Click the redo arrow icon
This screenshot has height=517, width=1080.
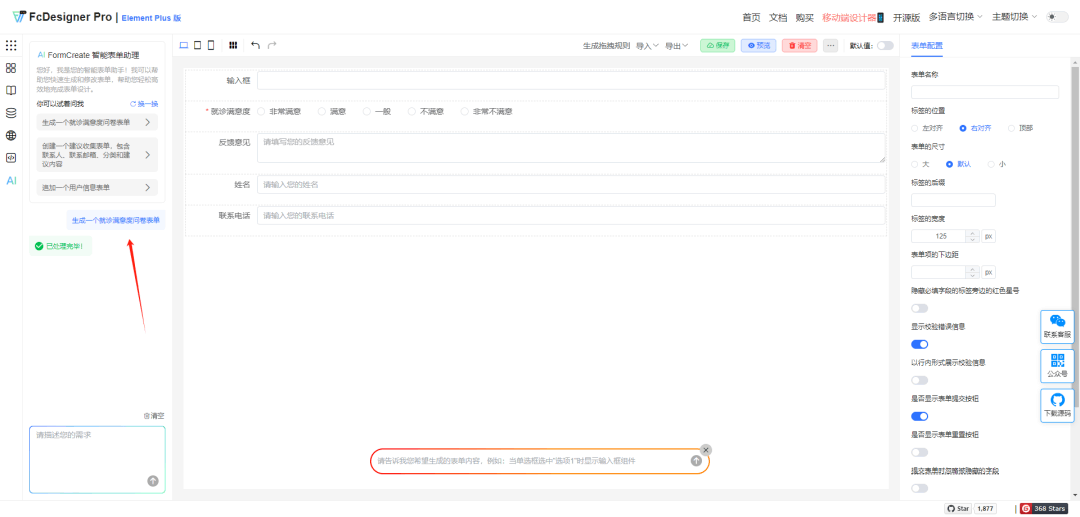coord(272,45)
